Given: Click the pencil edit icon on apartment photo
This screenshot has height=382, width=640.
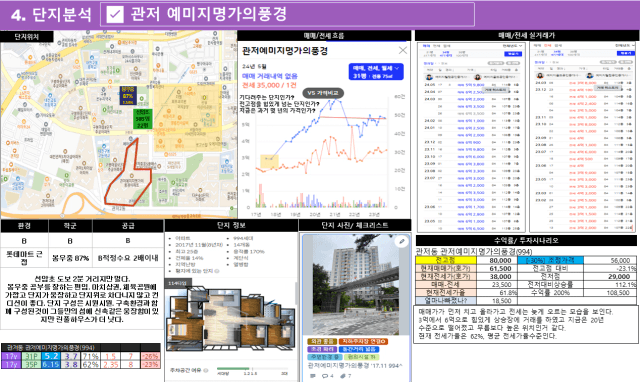Looking at the screenshot, I should tap(402, 242).
